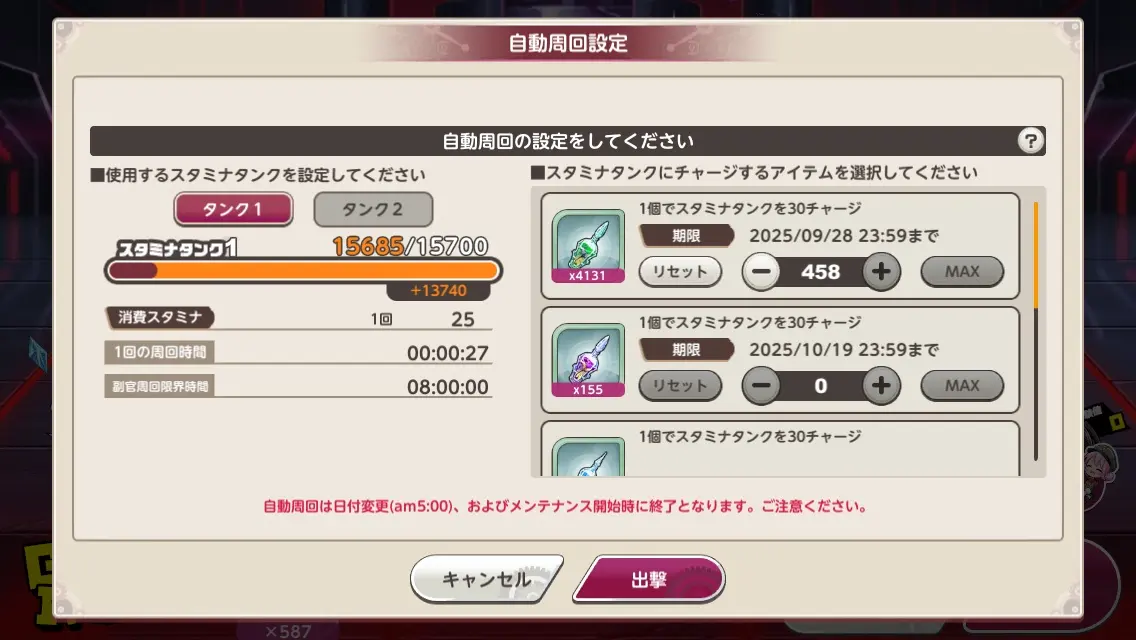Cancel with the キャンセル button
This screenshot has height=640, width=1136.
click(x=486, y=579)
